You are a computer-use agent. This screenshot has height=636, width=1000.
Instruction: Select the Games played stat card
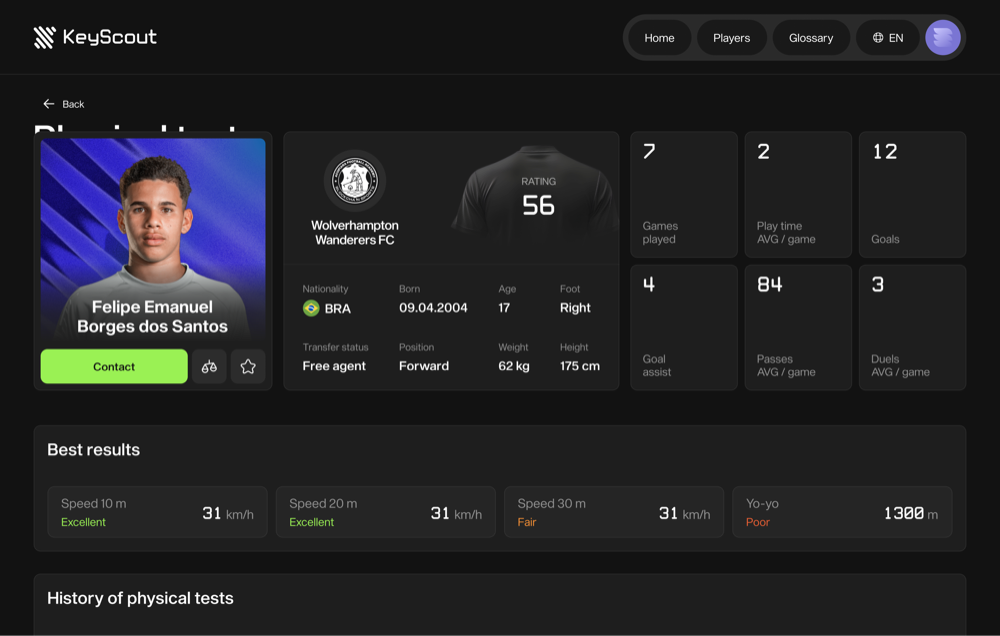[684, 195]
